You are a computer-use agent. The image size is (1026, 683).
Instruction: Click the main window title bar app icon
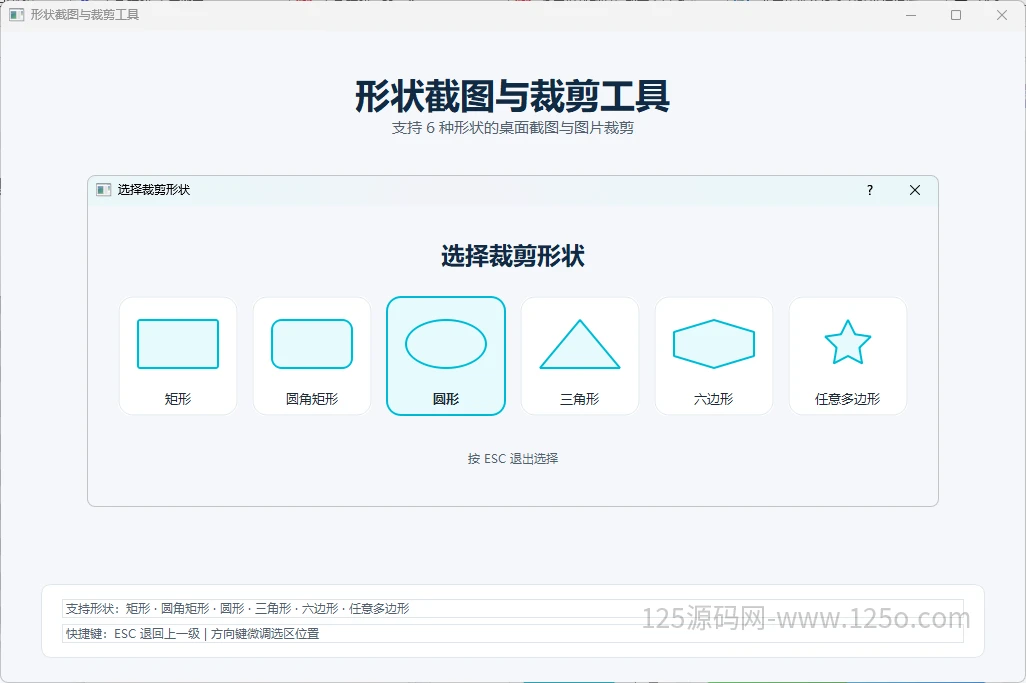pos(17,14)
